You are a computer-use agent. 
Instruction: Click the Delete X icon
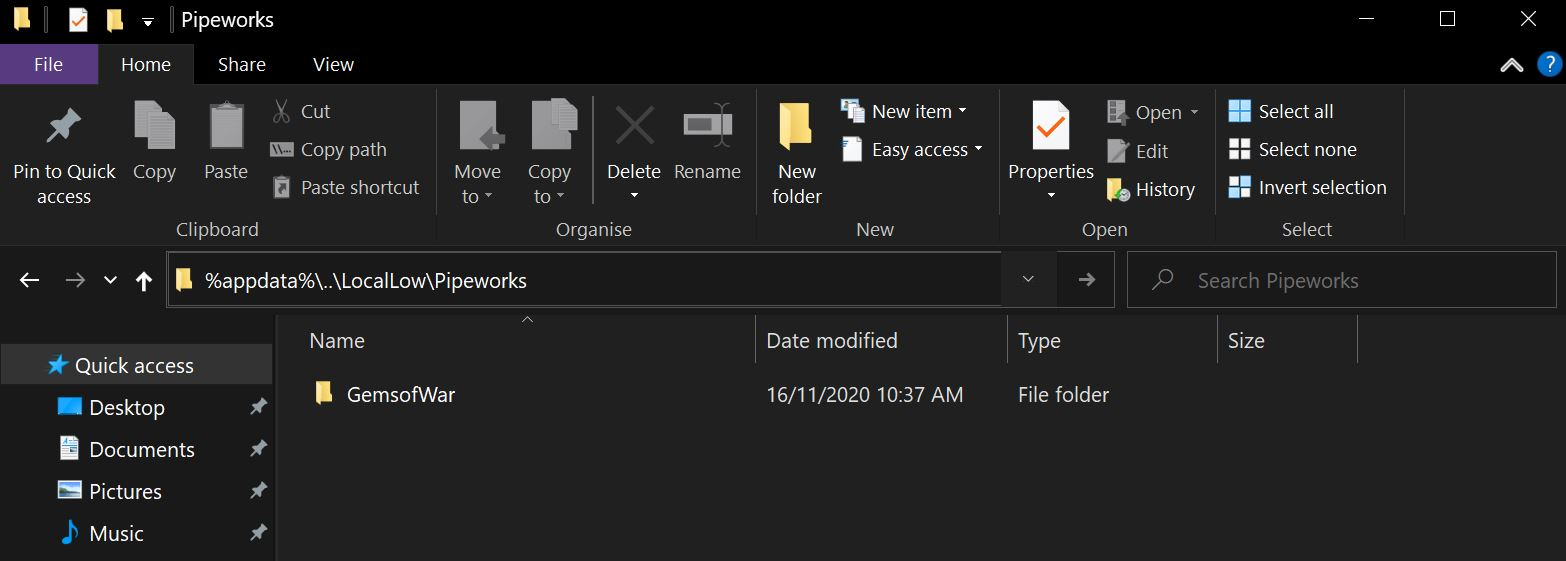point(634,127)
